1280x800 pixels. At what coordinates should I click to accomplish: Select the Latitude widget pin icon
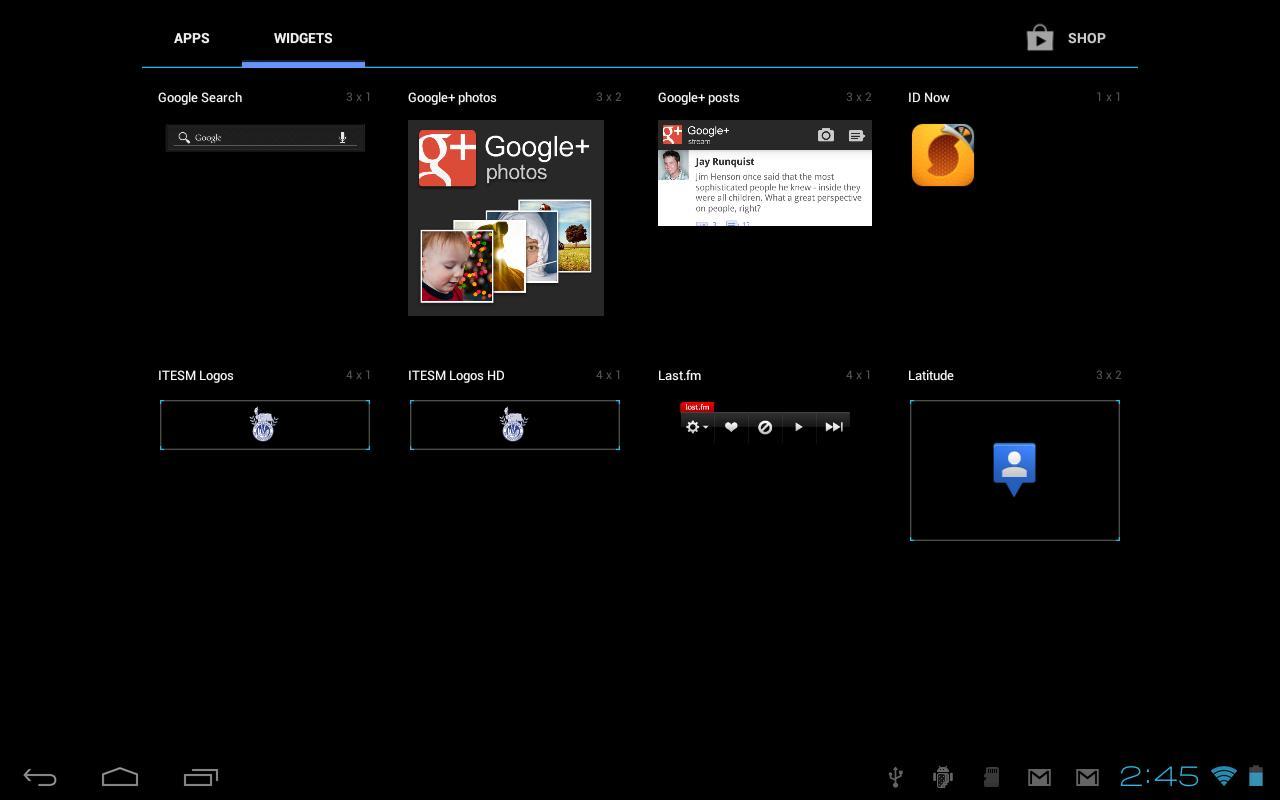tap(1014, 469)
